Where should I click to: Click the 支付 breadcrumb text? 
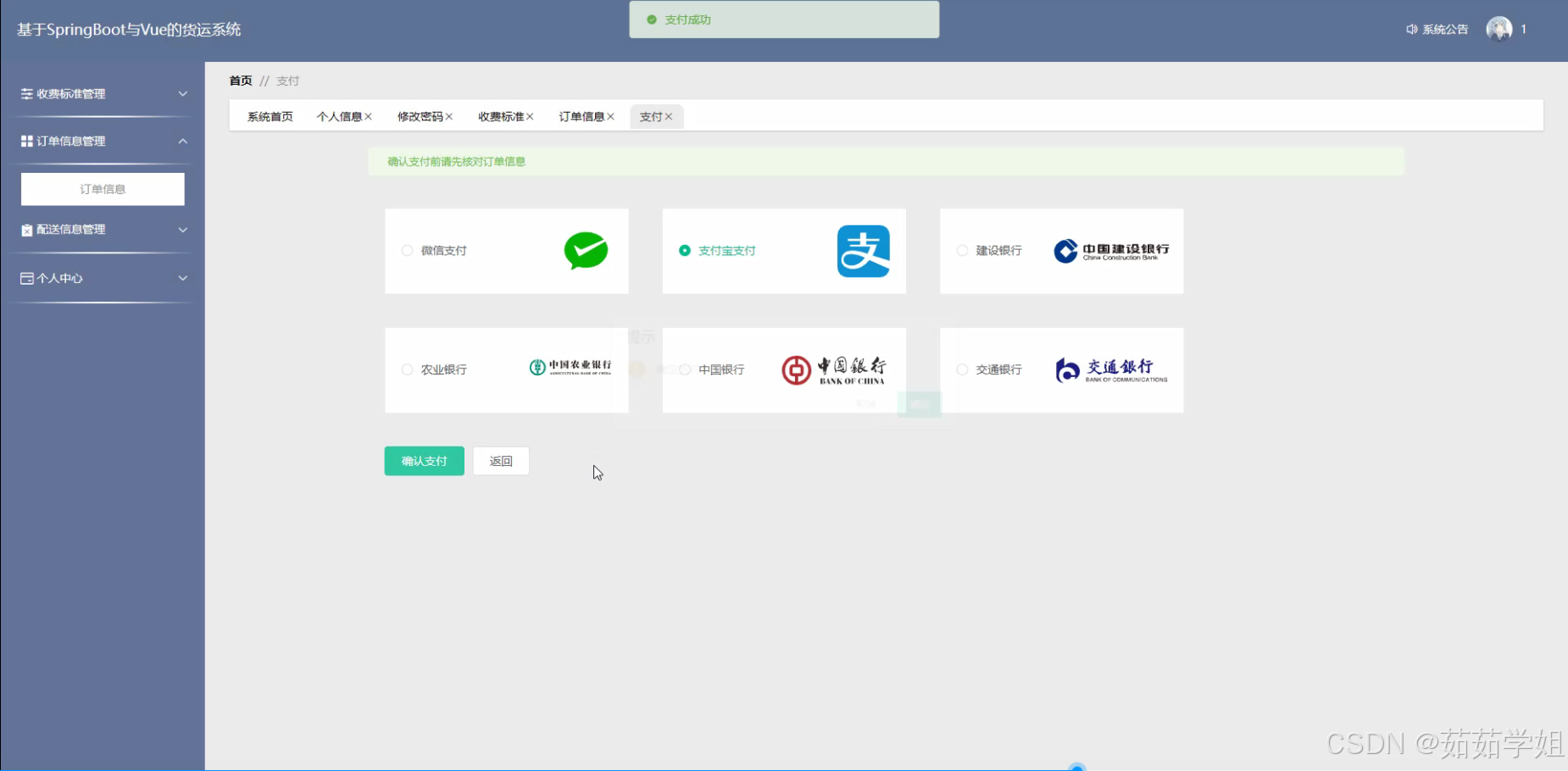point(288,80)
